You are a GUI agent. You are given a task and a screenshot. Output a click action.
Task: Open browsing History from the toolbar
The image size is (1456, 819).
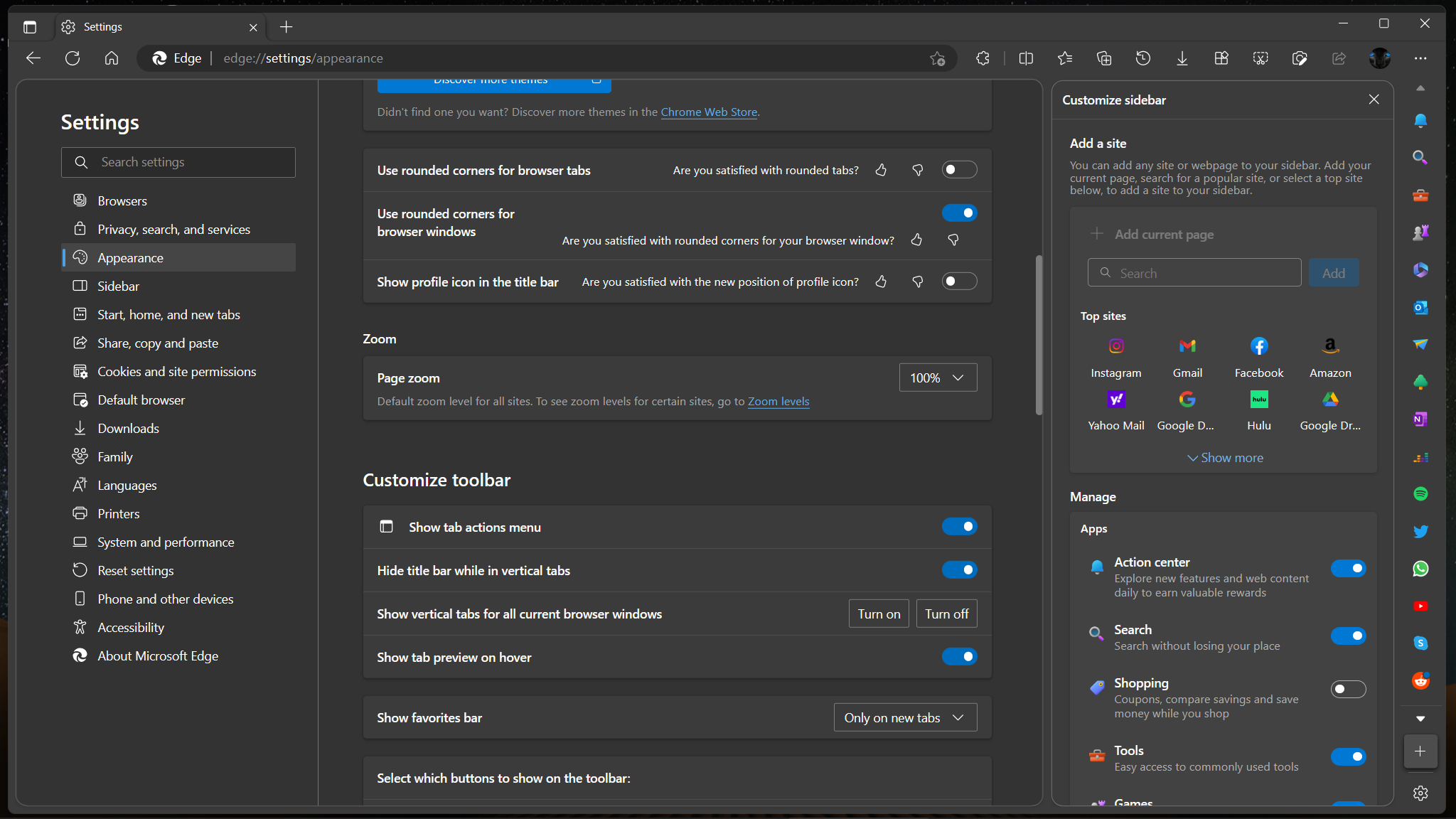point(1142,58)
